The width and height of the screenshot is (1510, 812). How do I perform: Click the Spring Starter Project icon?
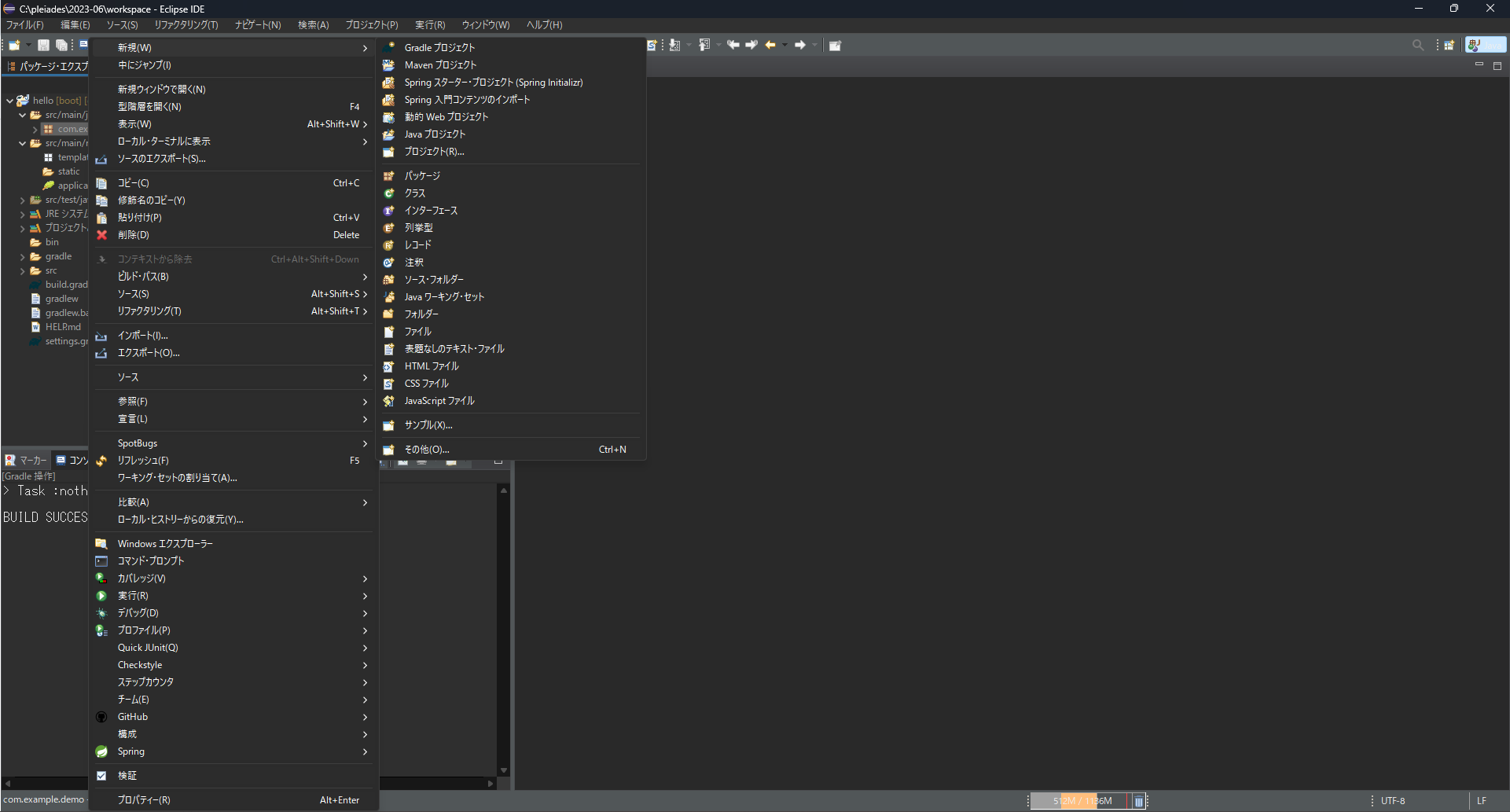(388, 83)
